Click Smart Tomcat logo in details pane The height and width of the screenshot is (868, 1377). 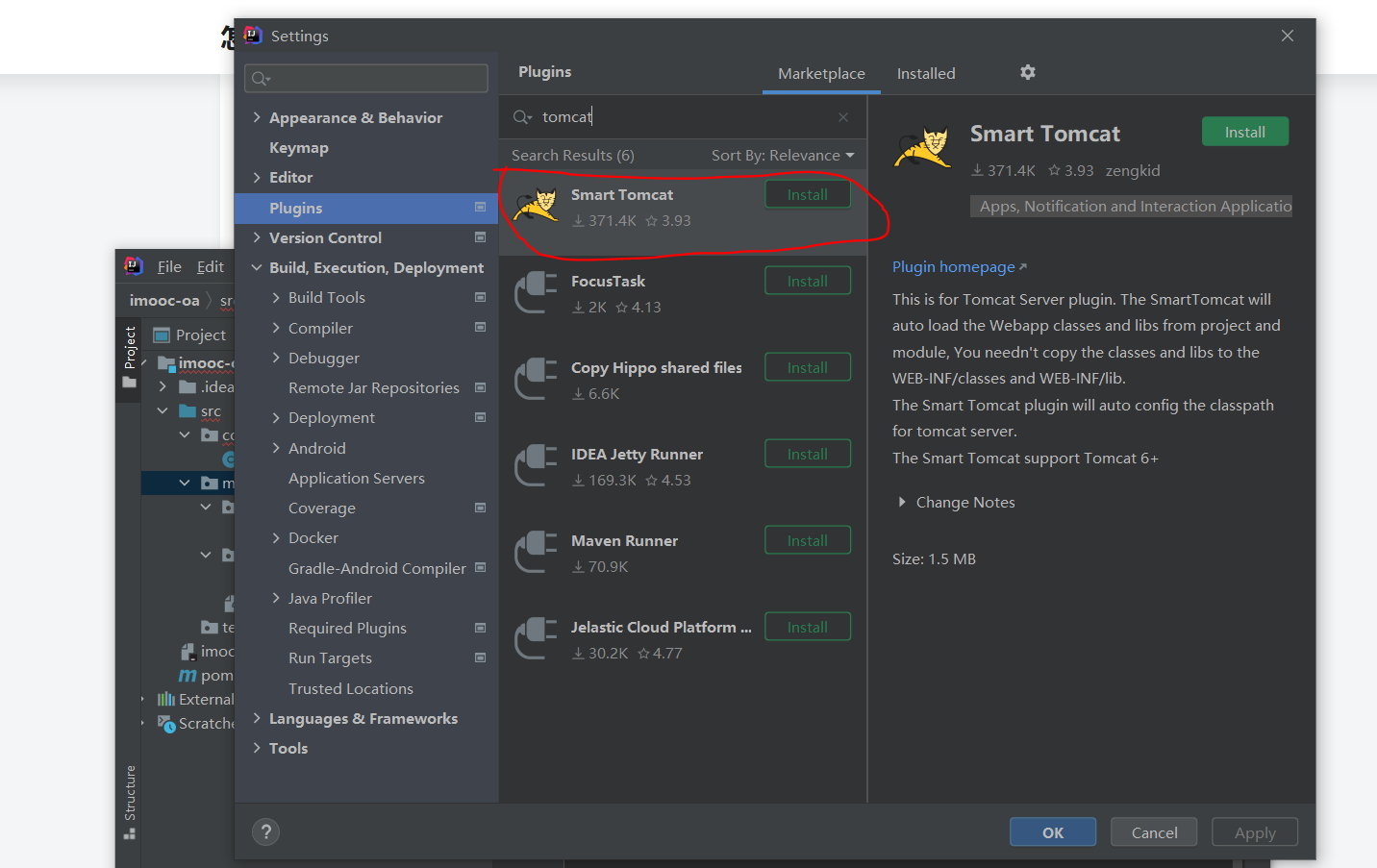coord(922,148)
